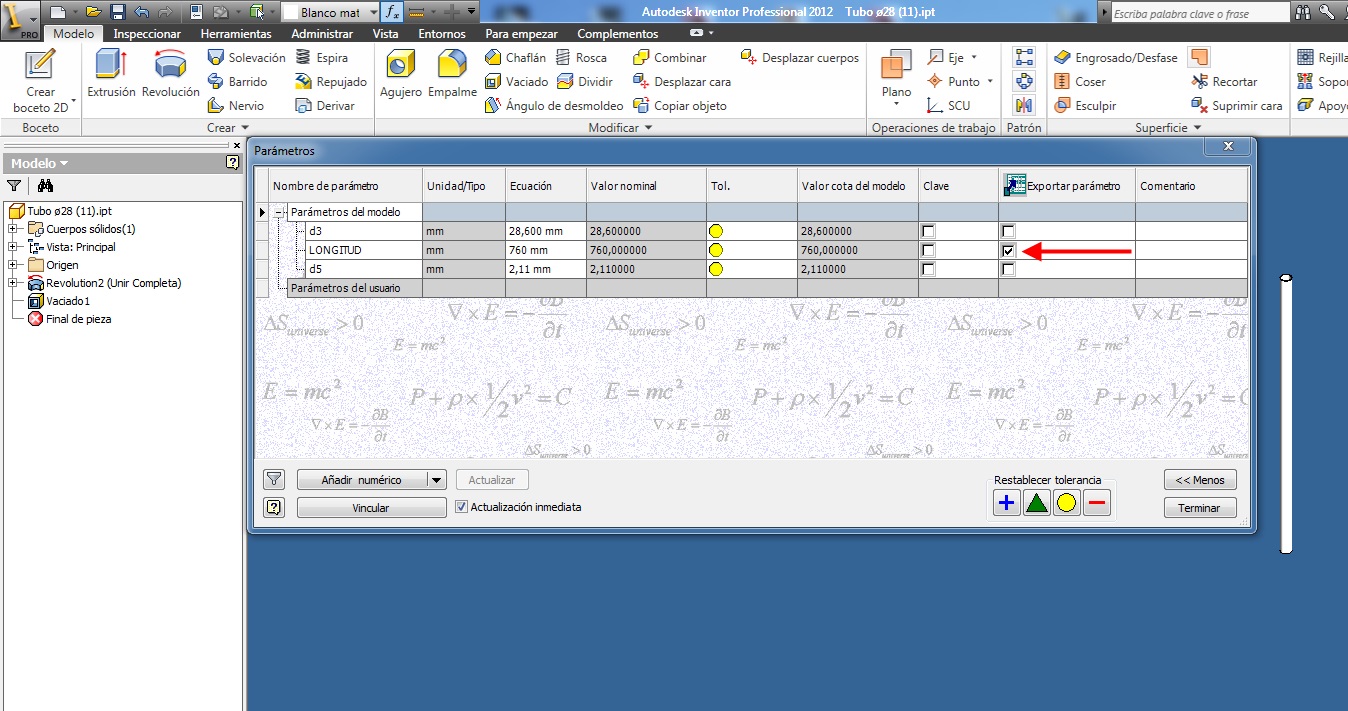Tick the Clave checkbox for d3

(x=929, y=231)
